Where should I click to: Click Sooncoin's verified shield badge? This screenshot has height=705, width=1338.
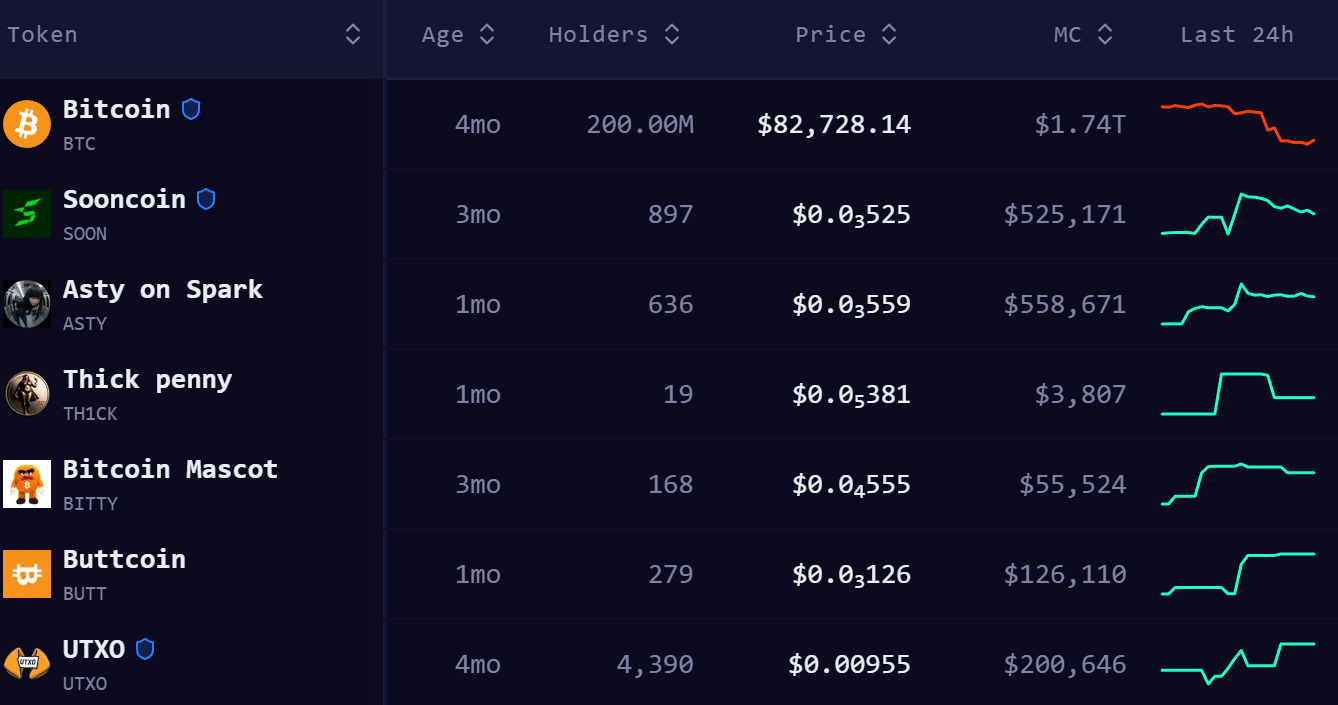pos(206,199)
